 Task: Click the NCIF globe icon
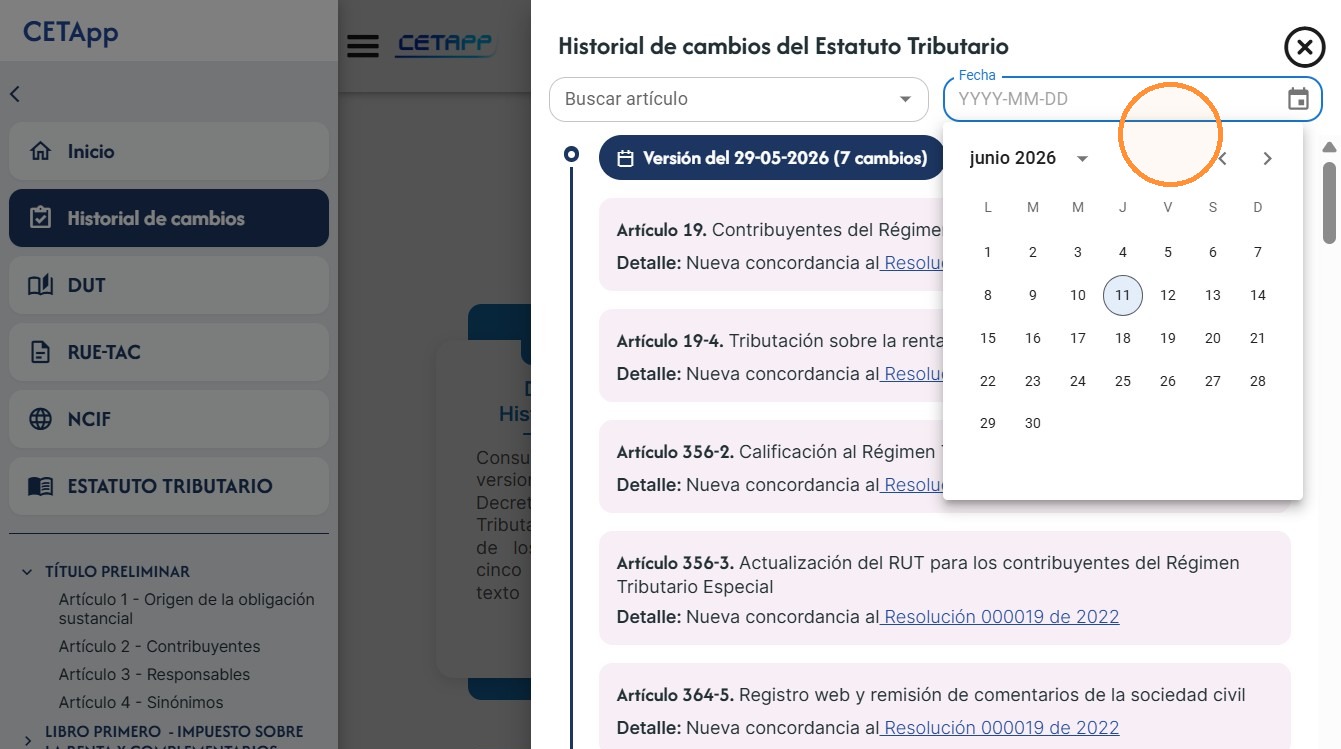pos(41,419)
